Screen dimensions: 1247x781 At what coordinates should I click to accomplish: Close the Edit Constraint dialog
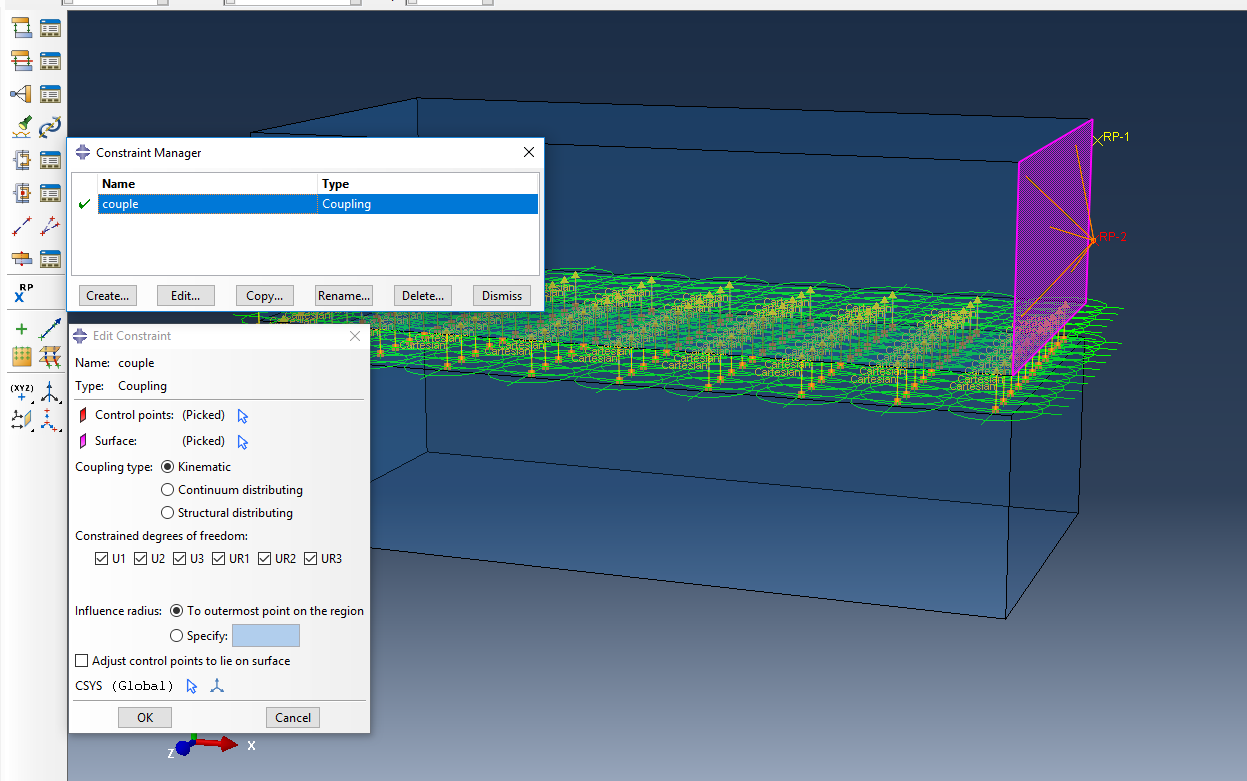coord(355,336)
